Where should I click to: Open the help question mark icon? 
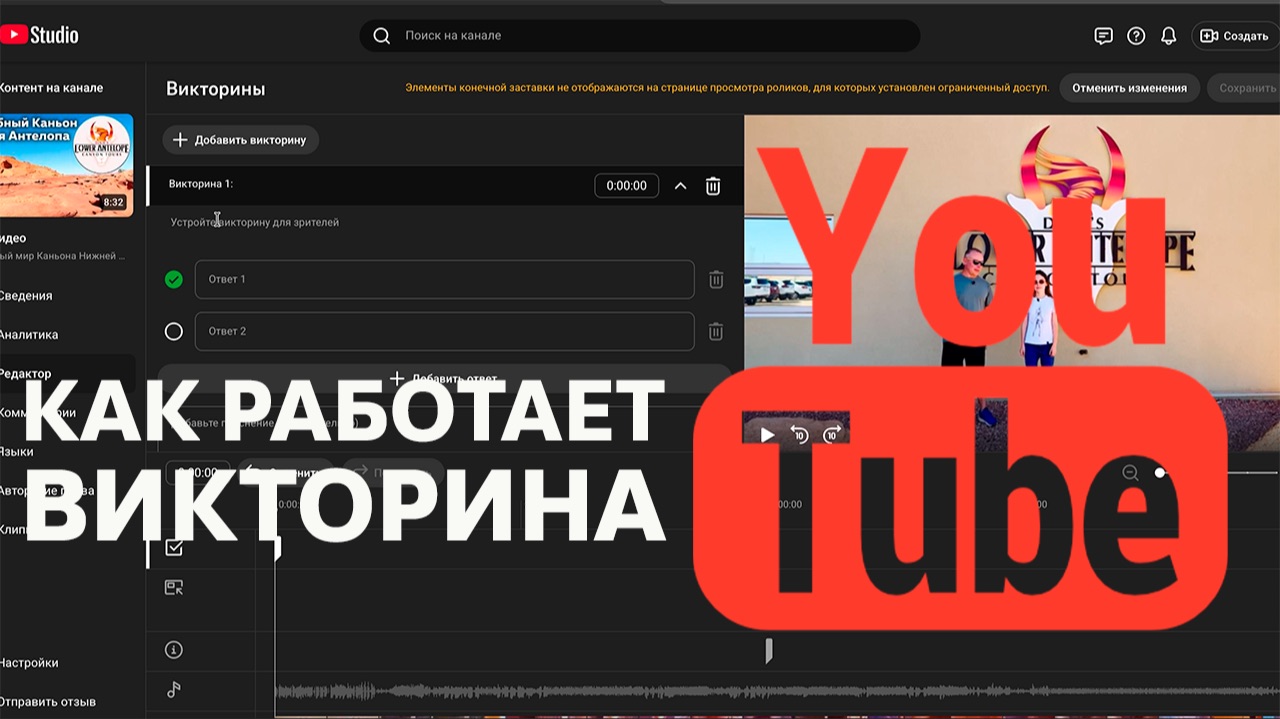[x=1136, y=36]
